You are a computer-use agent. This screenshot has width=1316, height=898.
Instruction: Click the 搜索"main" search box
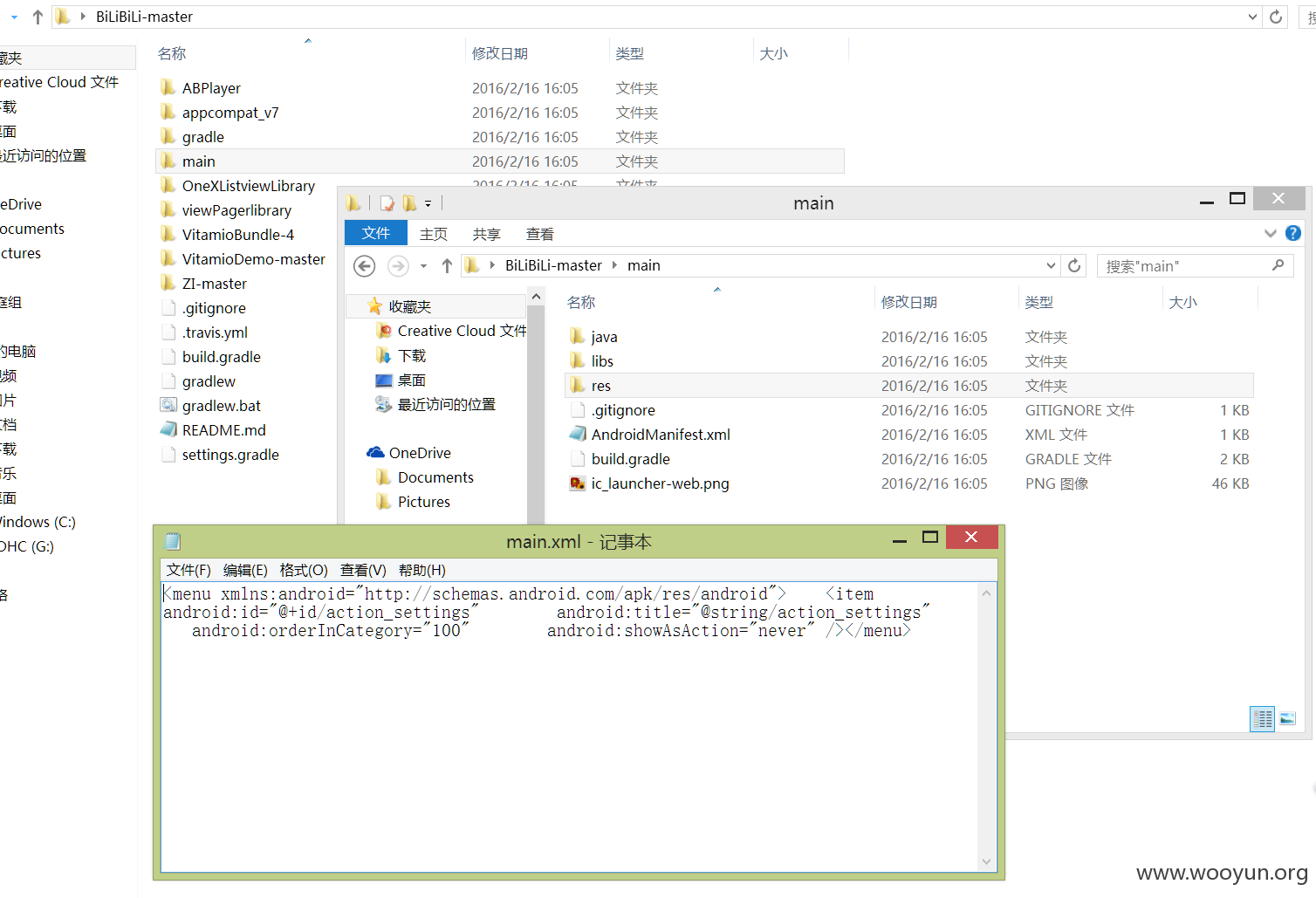coord(1195,265)
